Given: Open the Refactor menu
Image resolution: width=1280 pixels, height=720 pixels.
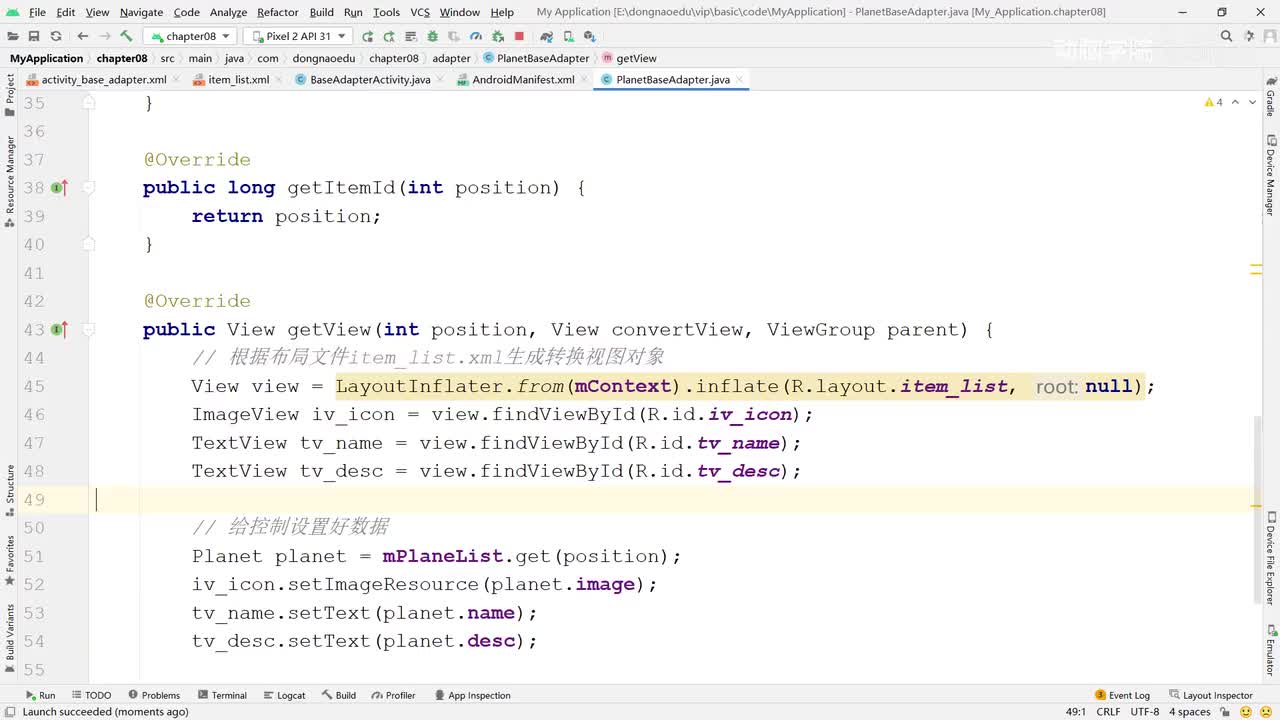Looking at the screenshot, I should [278, 12].
